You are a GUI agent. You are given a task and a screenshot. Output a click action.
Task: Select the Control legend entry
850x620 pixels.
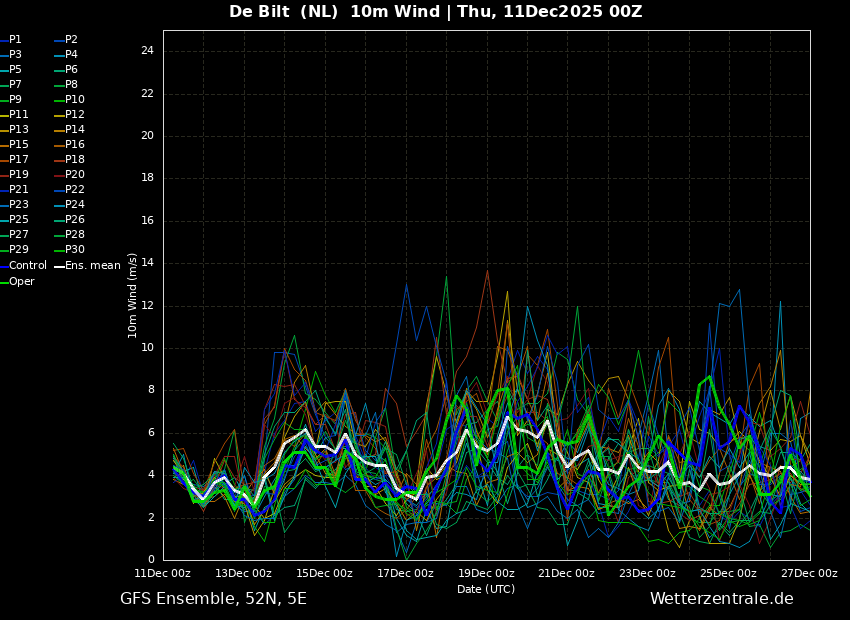click(23, 266)
